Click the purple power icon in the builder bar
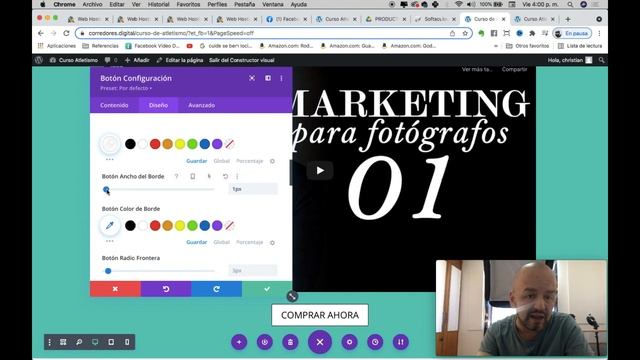Screen dimensions: 640x360 [264, 342]
